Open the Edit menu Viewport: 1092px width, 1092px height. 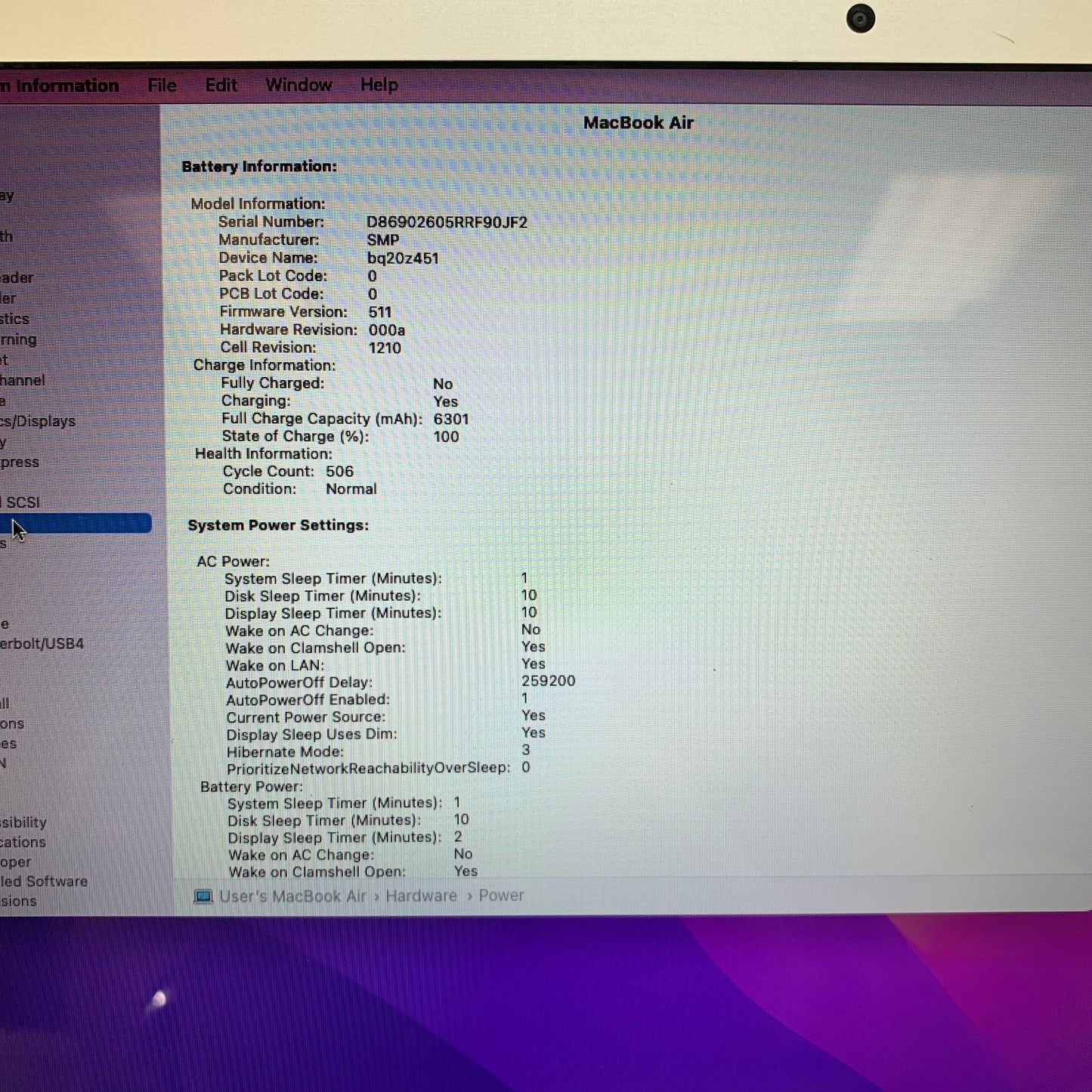[x=221, y=85]
